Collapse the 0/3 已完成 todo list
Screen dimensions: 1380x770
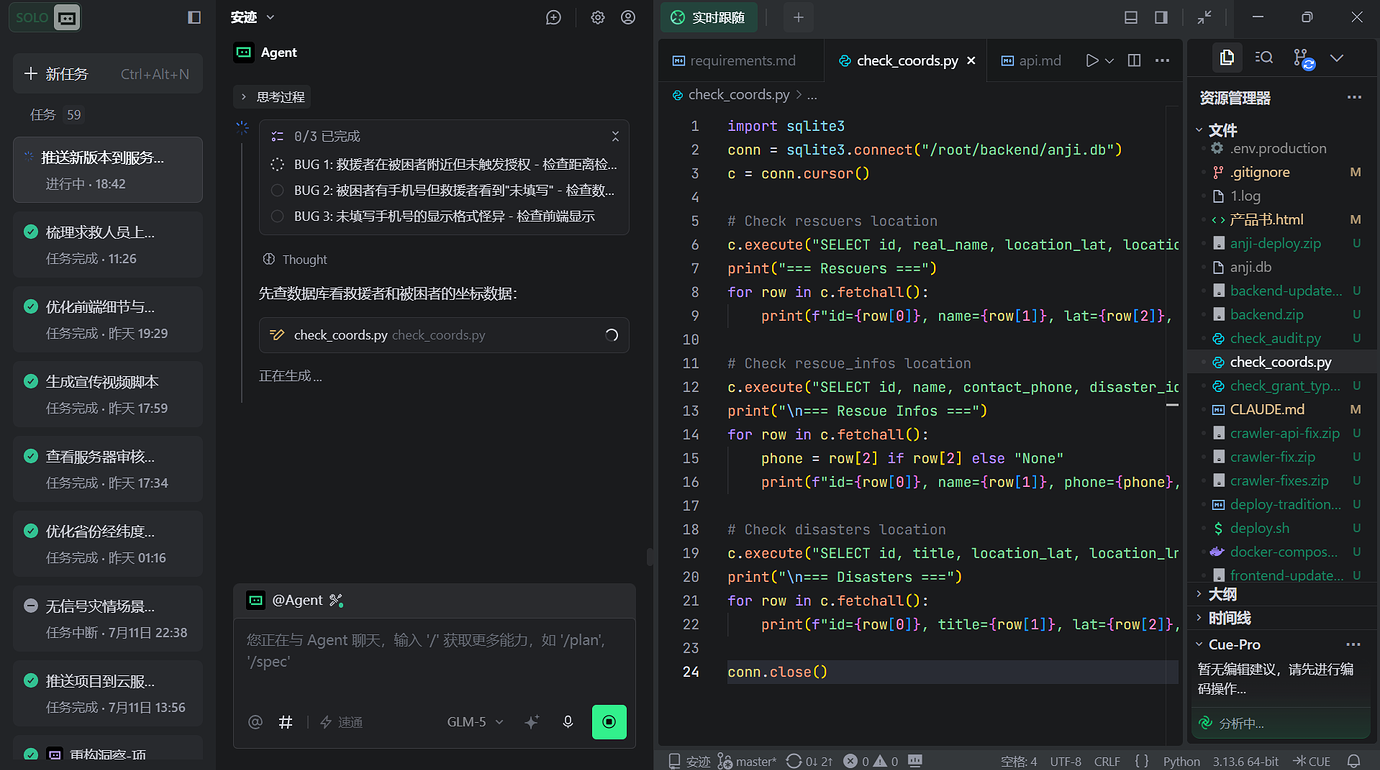click(615, 136)
